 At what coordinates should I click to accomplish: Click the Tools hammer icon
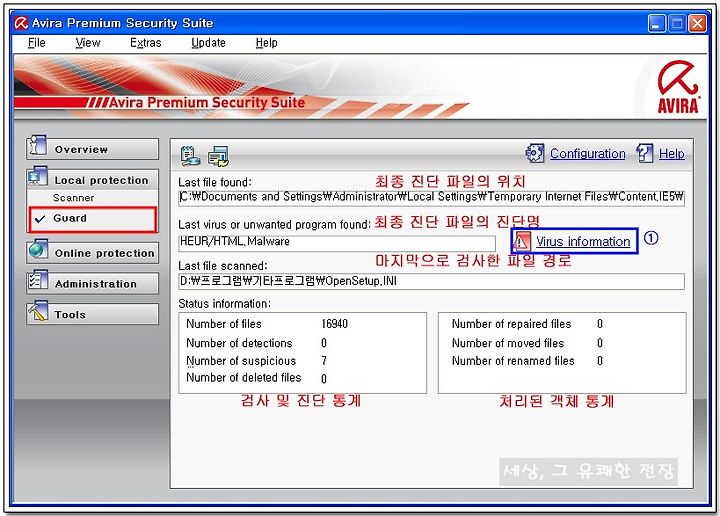(x=37, y=311)
